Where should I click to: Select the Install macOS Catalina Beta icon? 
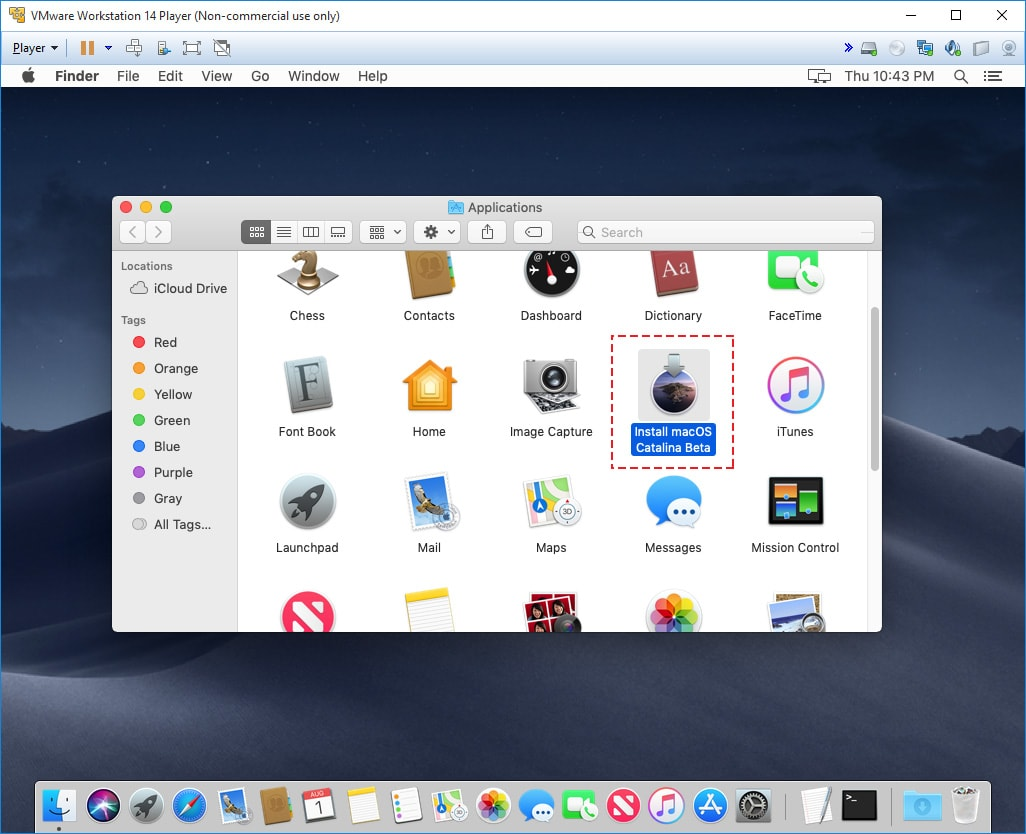[672, 384]
